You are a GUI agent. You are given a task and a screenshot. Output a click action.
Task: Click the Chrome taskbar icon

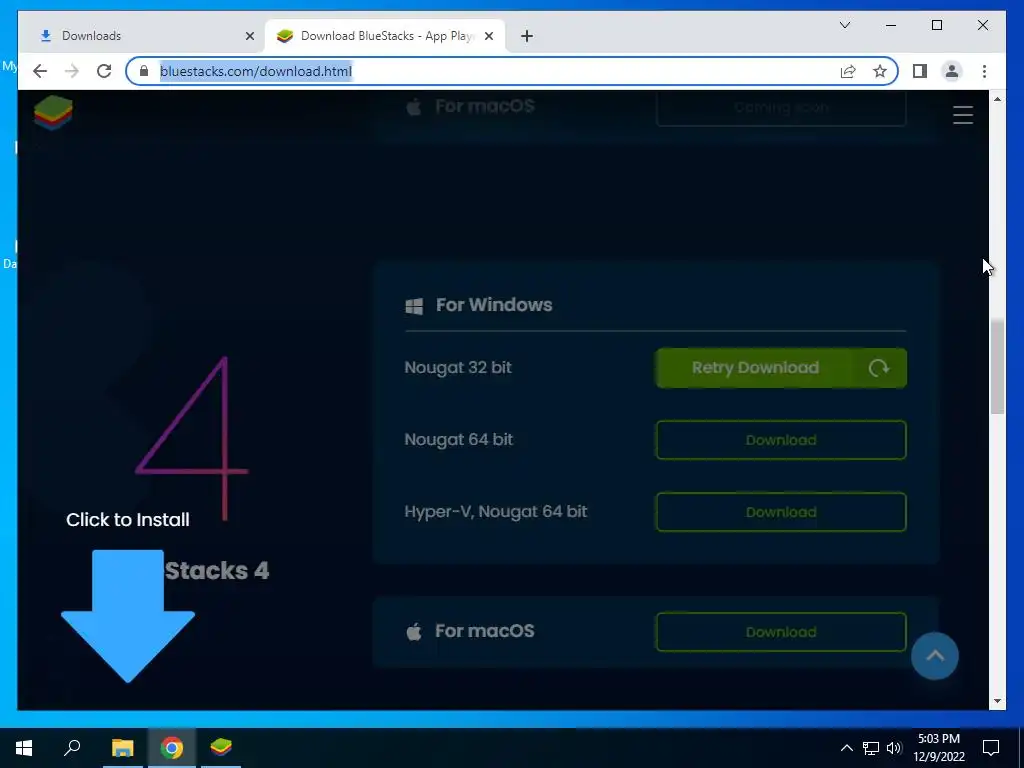pos(172,748)
